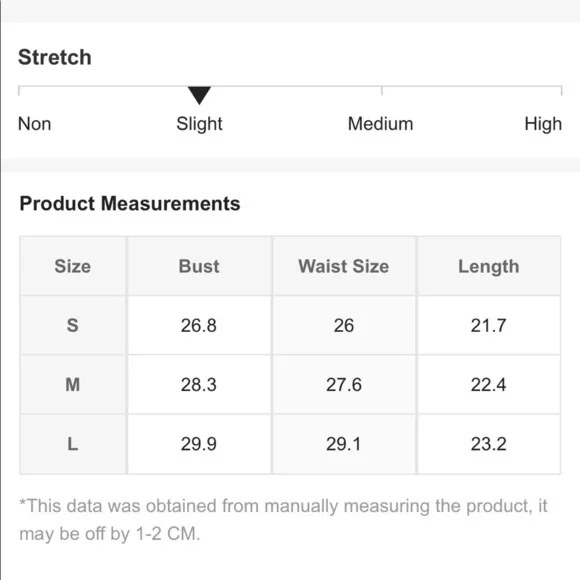This screenshot has width=580, height=580.
Task: Select the S size row label
Action: [72, 326]
